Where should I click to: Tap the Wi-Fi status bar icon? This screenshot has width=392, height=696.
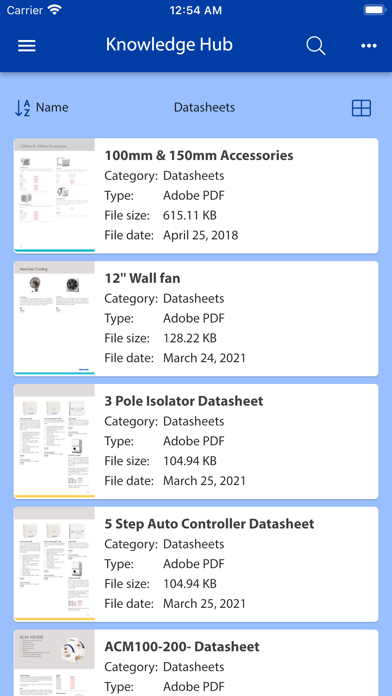tap(55, 10)
